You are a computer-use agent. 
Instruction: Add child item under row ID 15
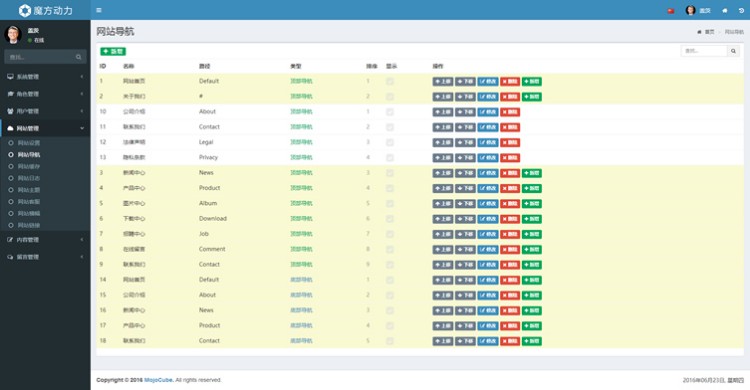tap(532, 295)
